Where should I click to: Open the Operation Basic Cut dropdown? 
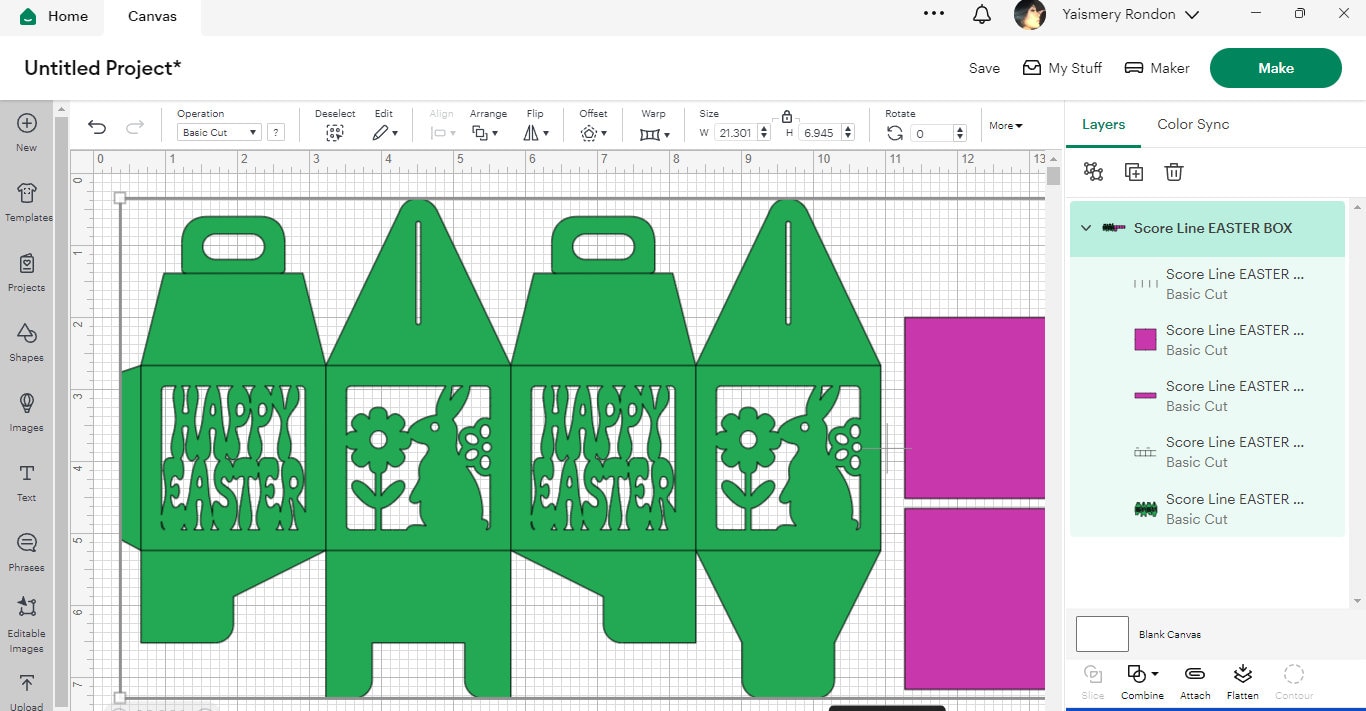[x=219, y=132]
